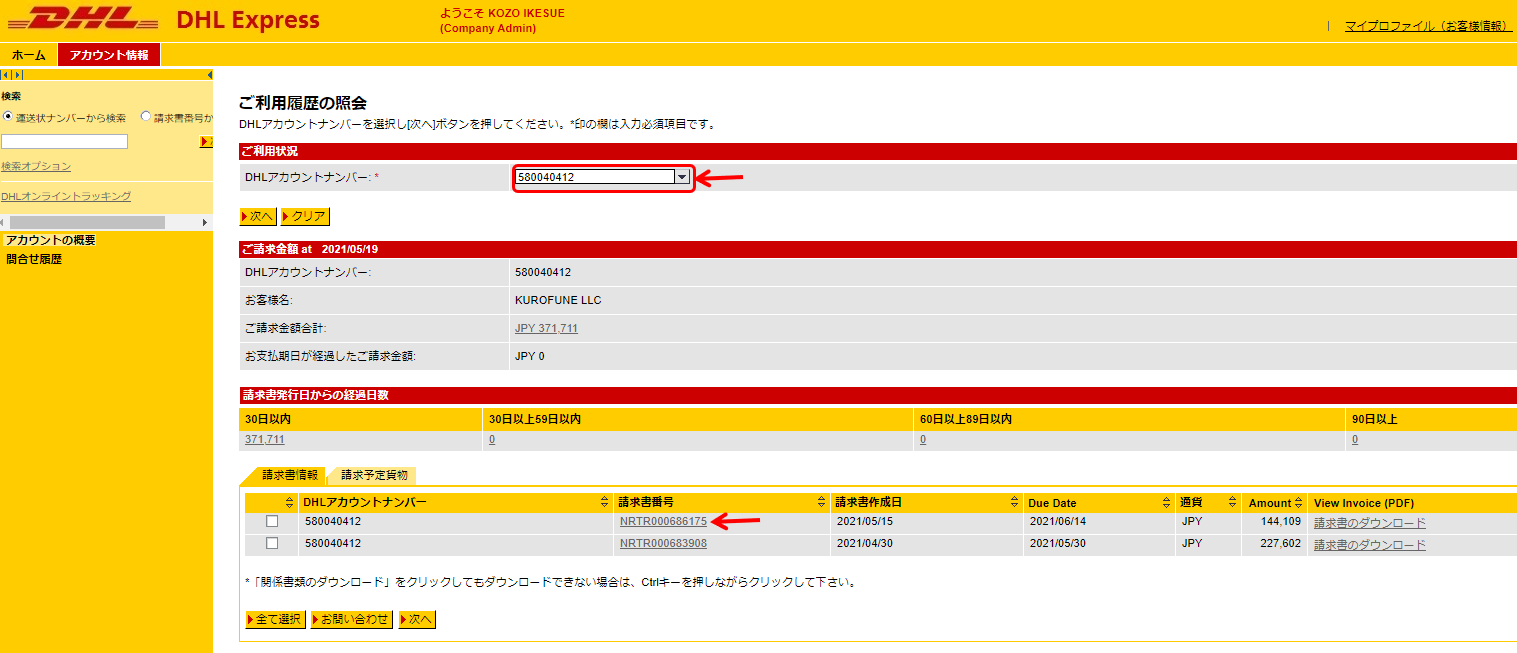Click the お問い合わせ button
Viewport: 1517px width, 653px height.
[x=351, y=619]
